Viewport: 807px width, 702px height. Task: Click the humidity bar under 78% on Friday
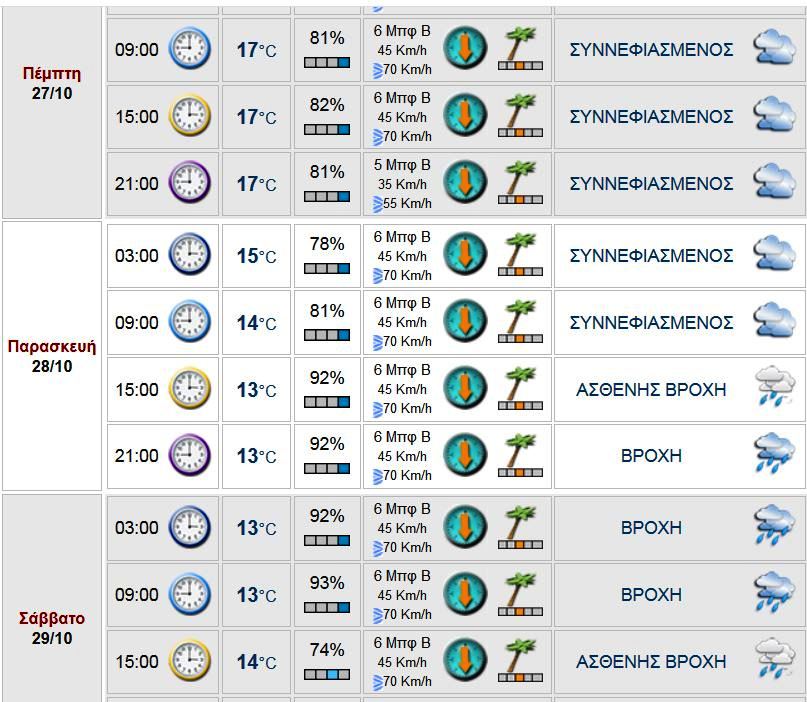(x=327, y=269)
